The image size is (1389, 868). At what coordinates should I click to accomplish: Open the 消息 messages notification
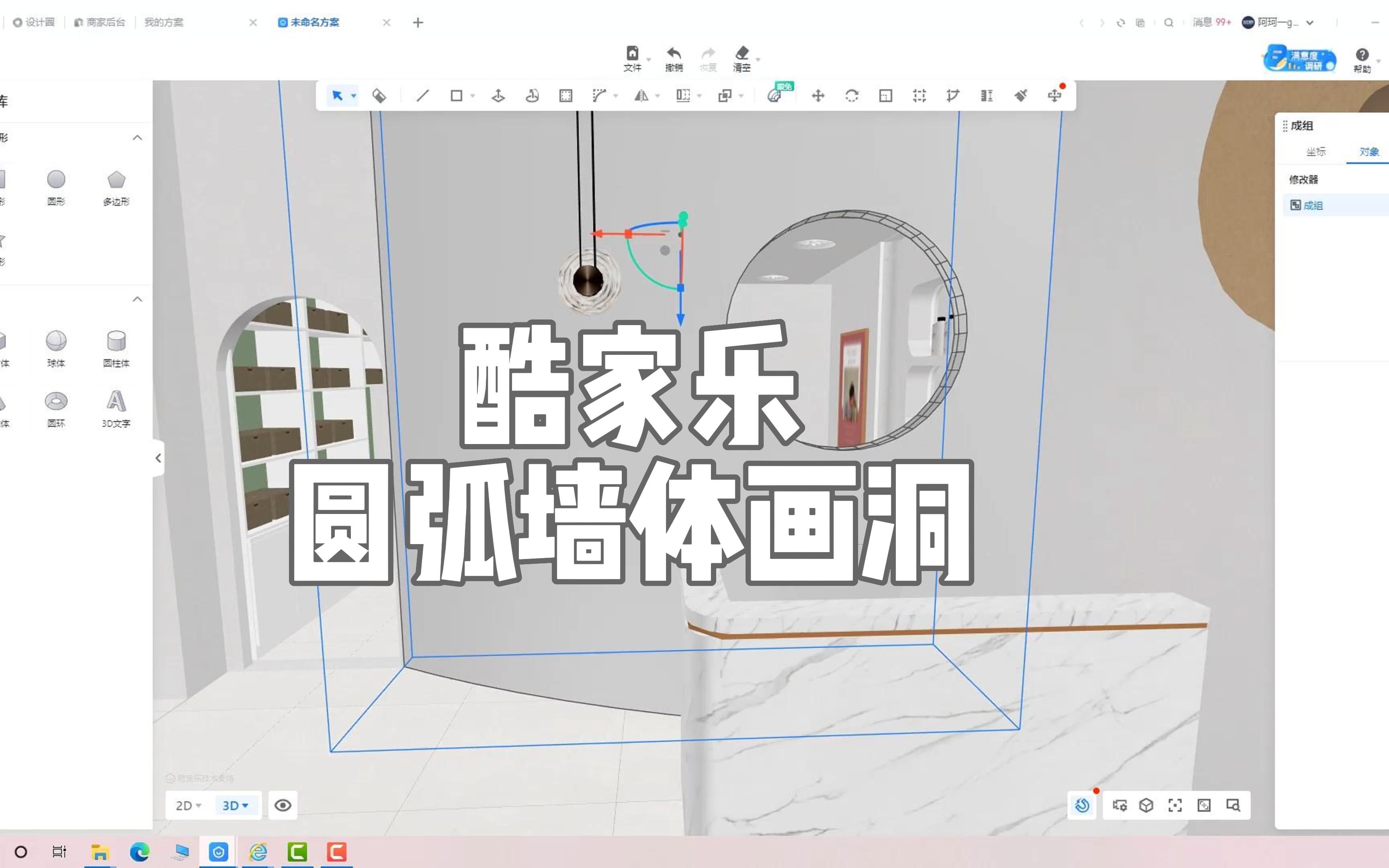(1212, 23)
